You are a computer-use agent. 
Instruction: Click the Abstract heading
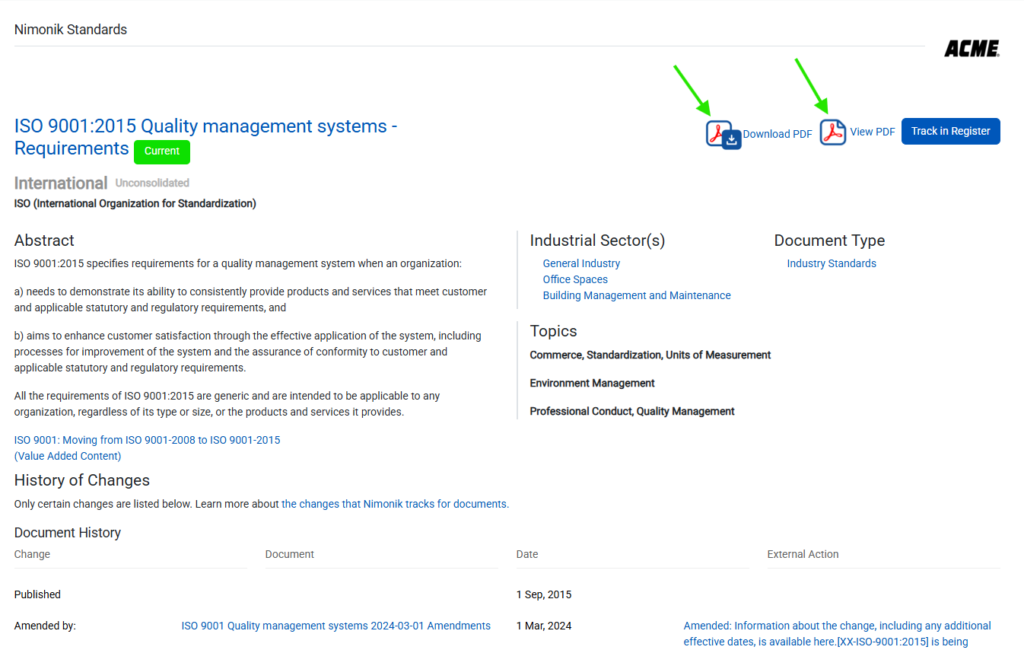pyautogui.click(x=44, y=240)
